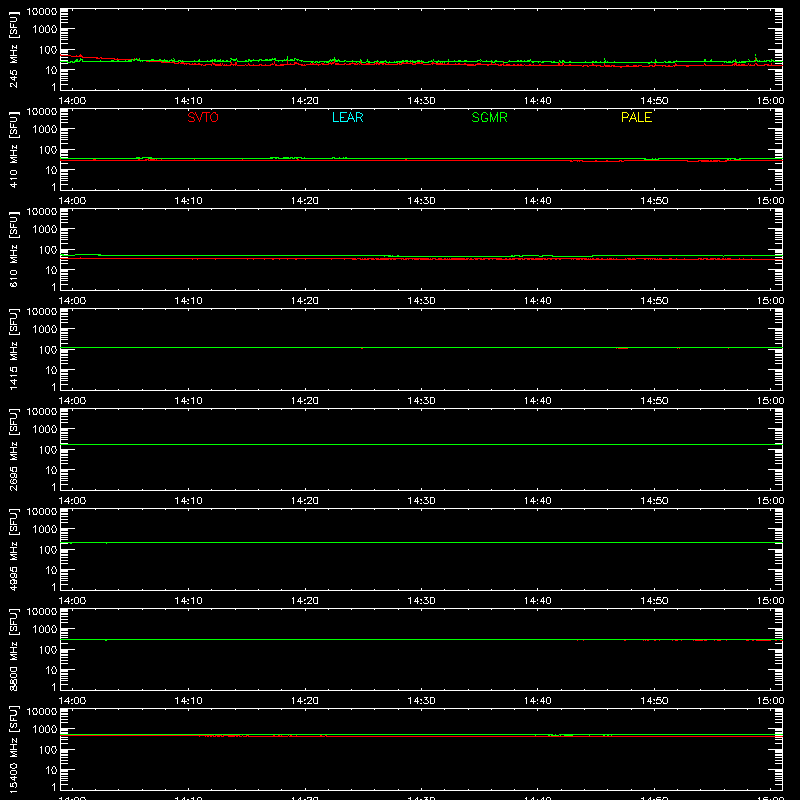
Task: Click the 100 tick on 610 MHz axis
Action: (49, 250)
